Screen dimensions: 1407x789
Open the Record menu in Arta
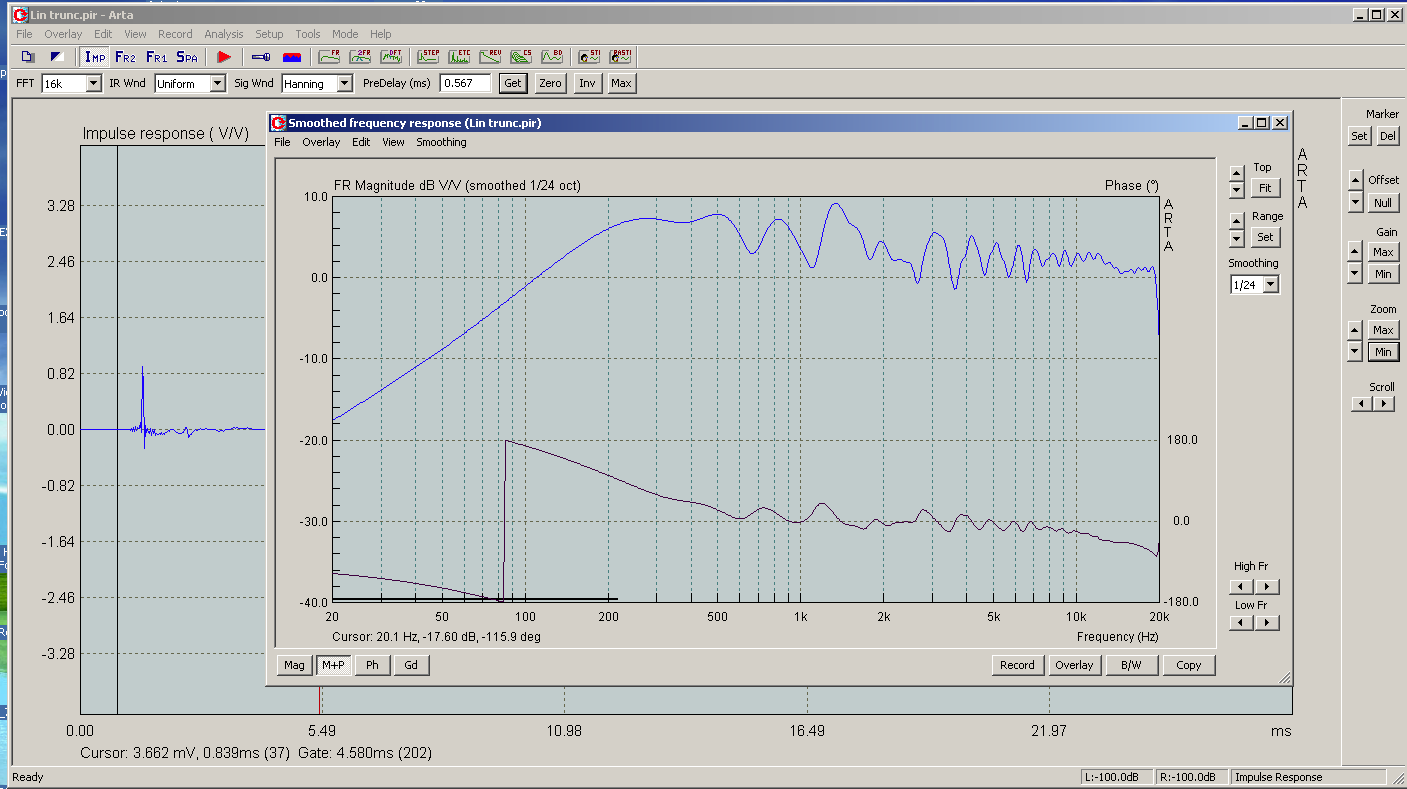pos(175,34)
